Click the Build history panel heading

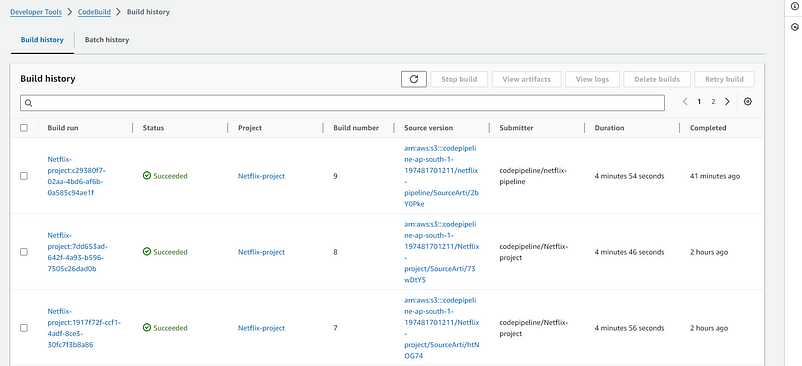click(48, 79)
